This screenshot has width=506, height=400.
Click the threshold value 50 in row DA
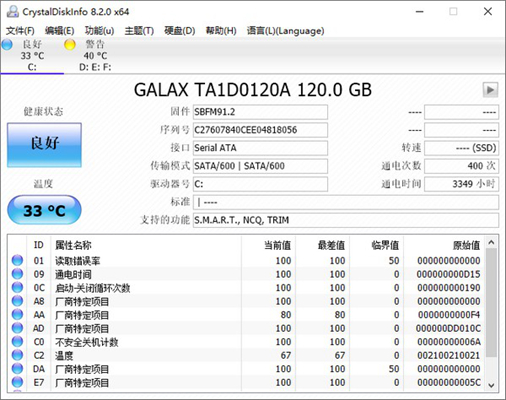click(394, 369)
